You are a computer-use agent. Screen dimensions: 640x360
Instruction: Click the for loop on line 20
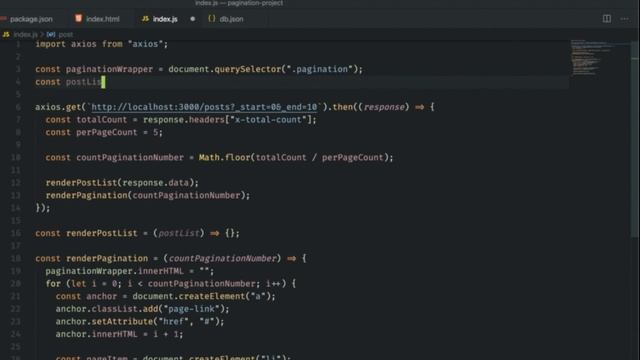[x=171, y=284]
